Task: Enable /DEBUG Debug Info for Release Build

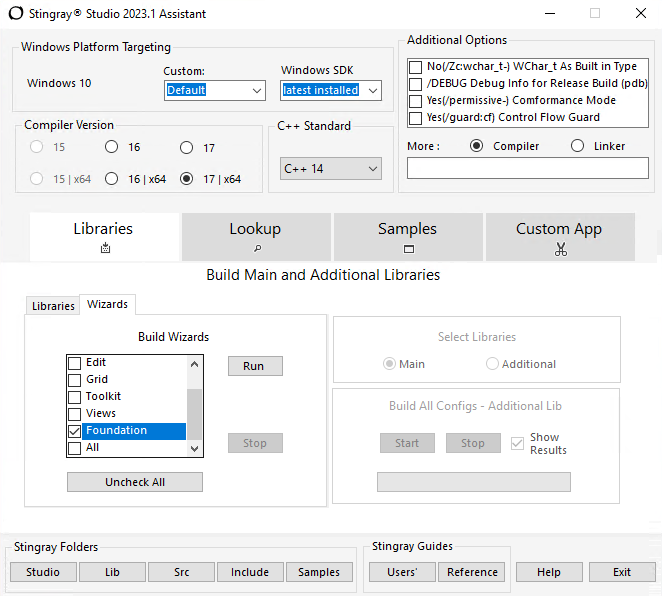Action: pyautogui.click(x=415, y=84)
